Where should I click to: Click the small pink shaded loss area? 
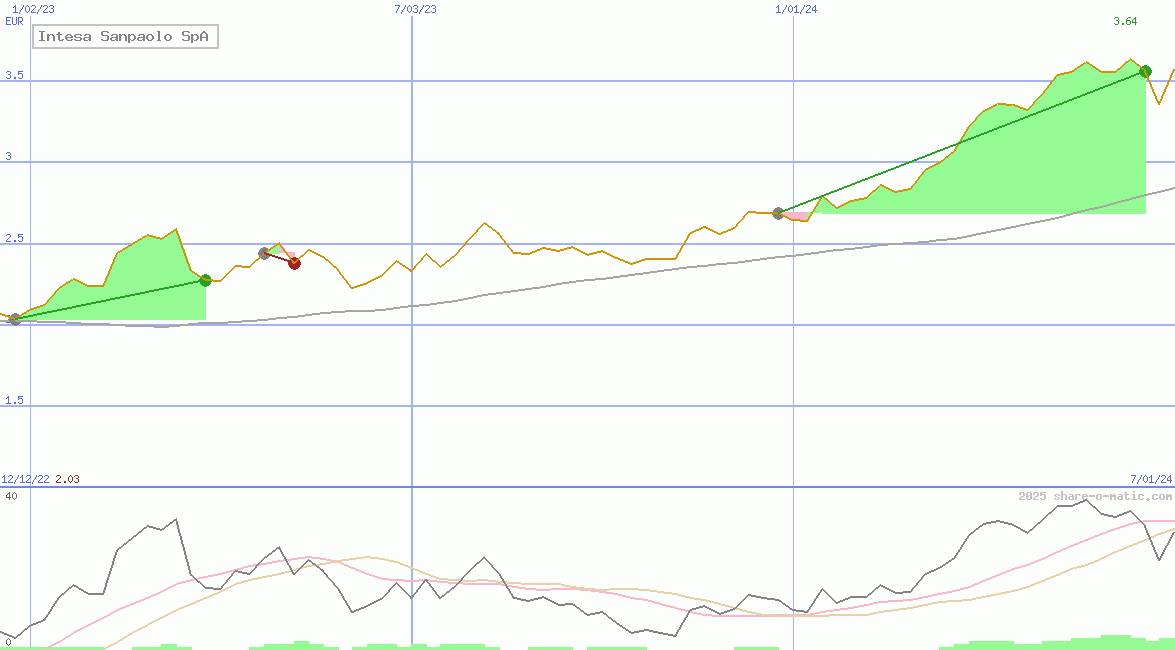coord(797,216)
